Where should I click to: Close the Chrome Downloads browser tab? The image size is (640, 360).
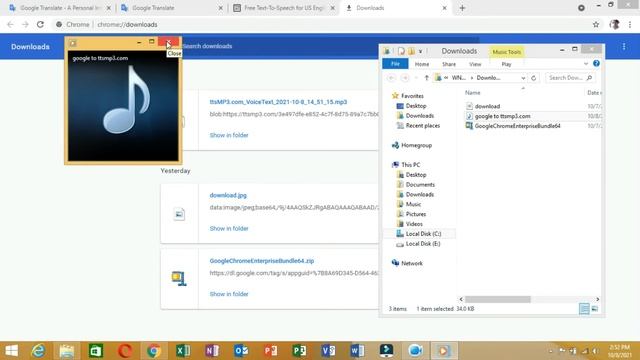(444, 8)
